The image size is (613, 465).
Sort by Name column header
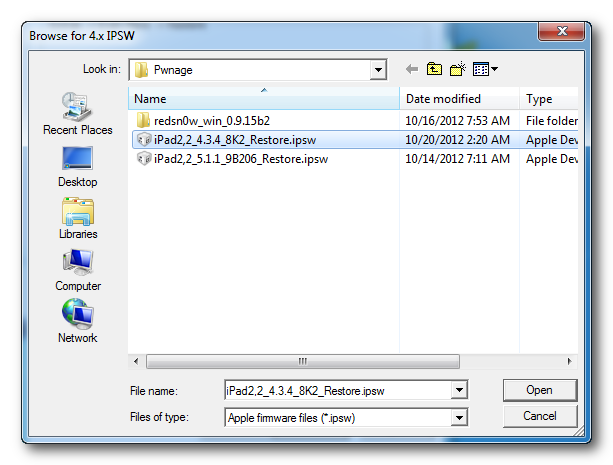click(263, 99)
